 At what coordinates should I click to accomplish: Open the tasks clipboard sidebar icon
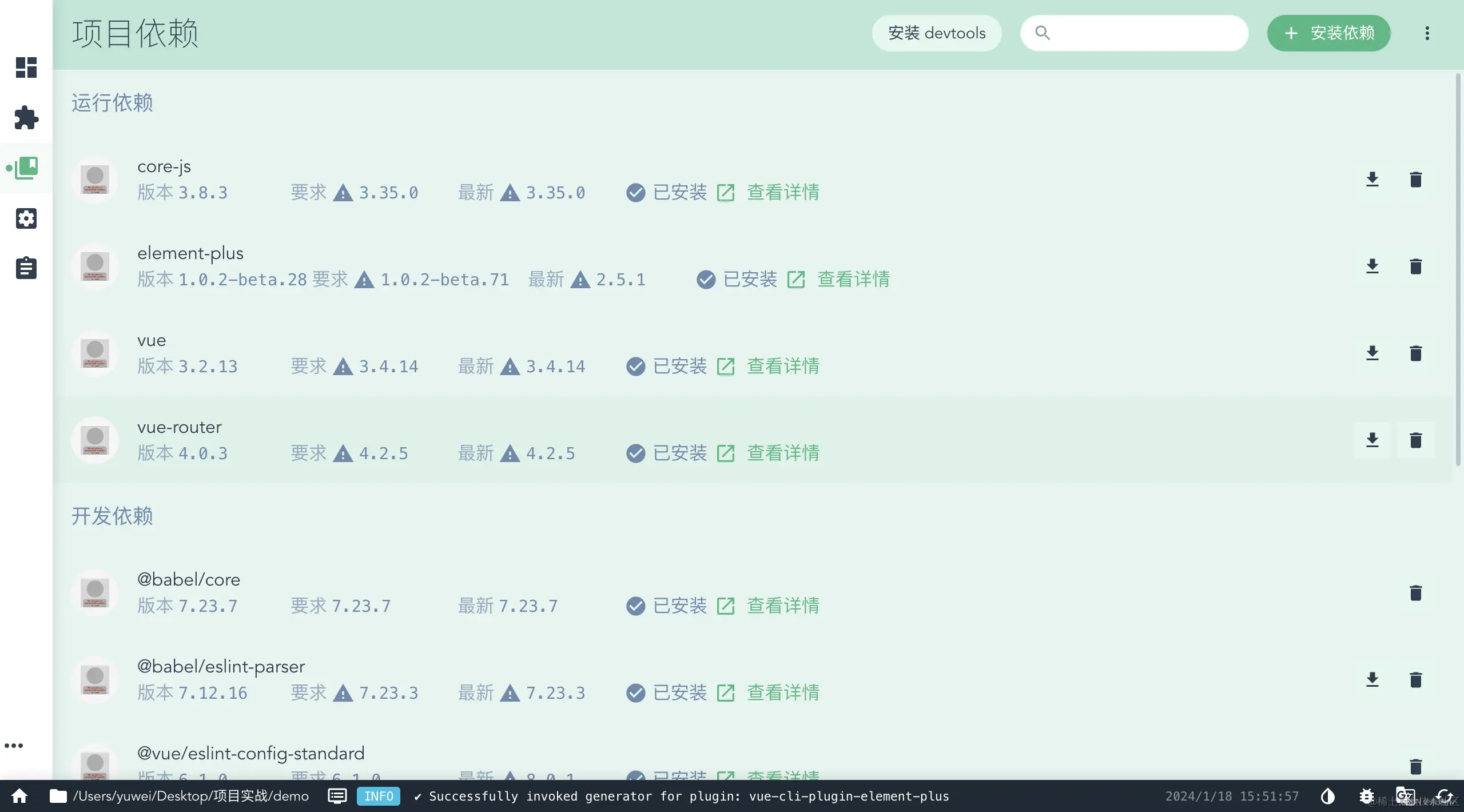pos(26,268)
